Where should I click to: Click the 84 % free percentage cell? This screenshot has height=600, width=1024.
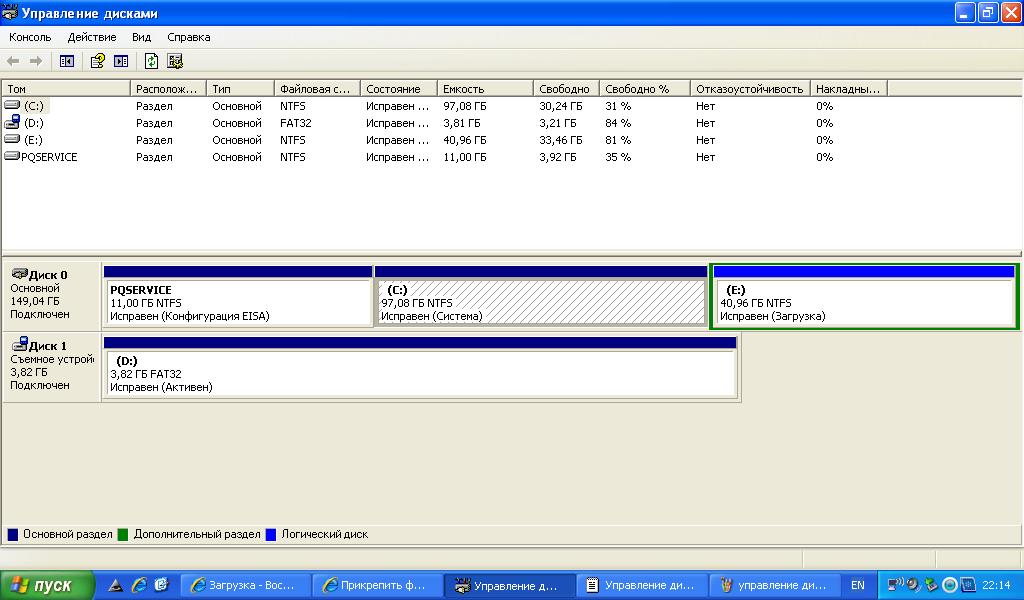pos(618,123)
